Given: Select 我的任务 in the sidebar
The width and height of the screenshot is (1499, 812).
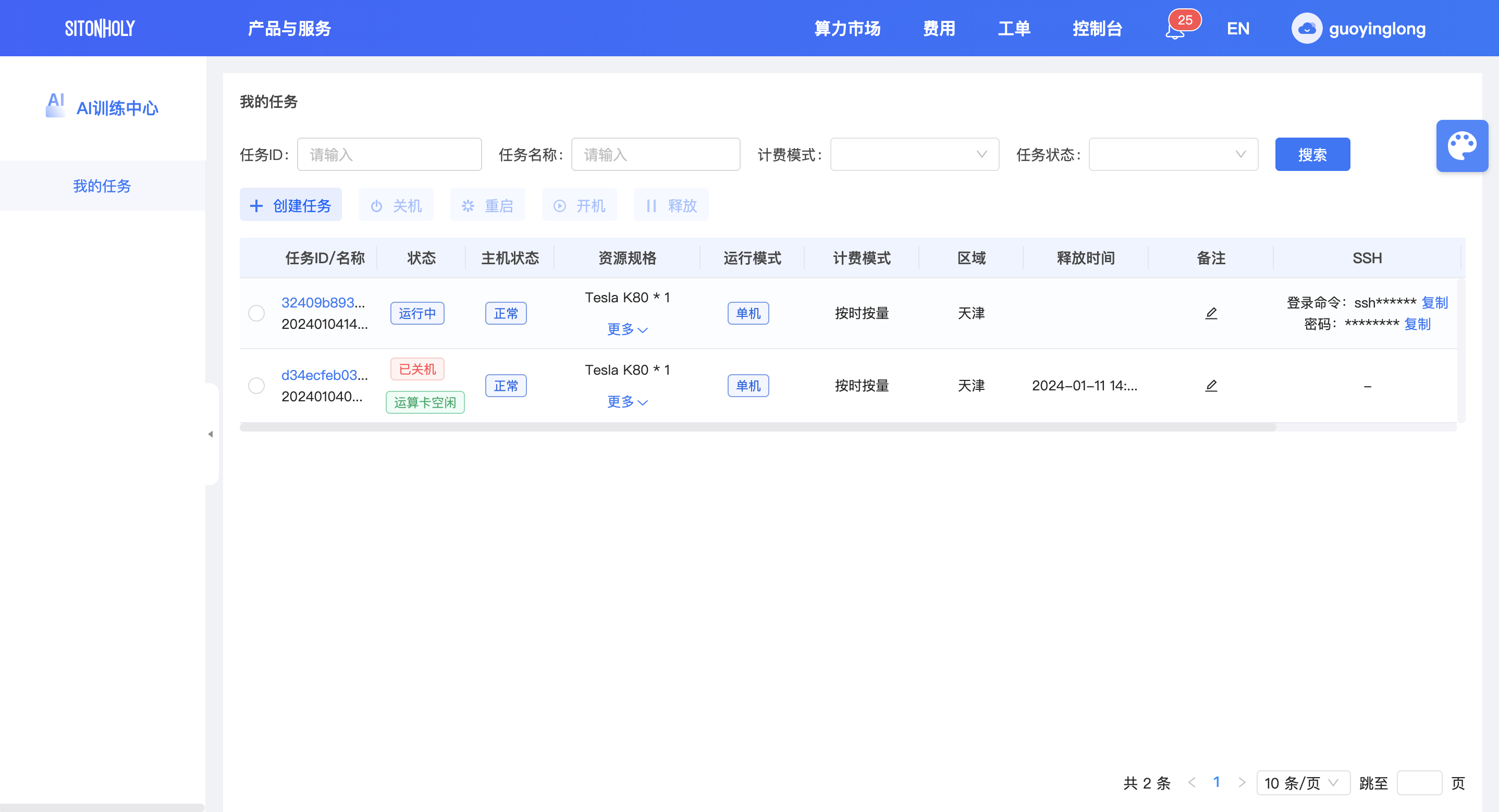Looking at the screenshot, I should click(102, 186).
